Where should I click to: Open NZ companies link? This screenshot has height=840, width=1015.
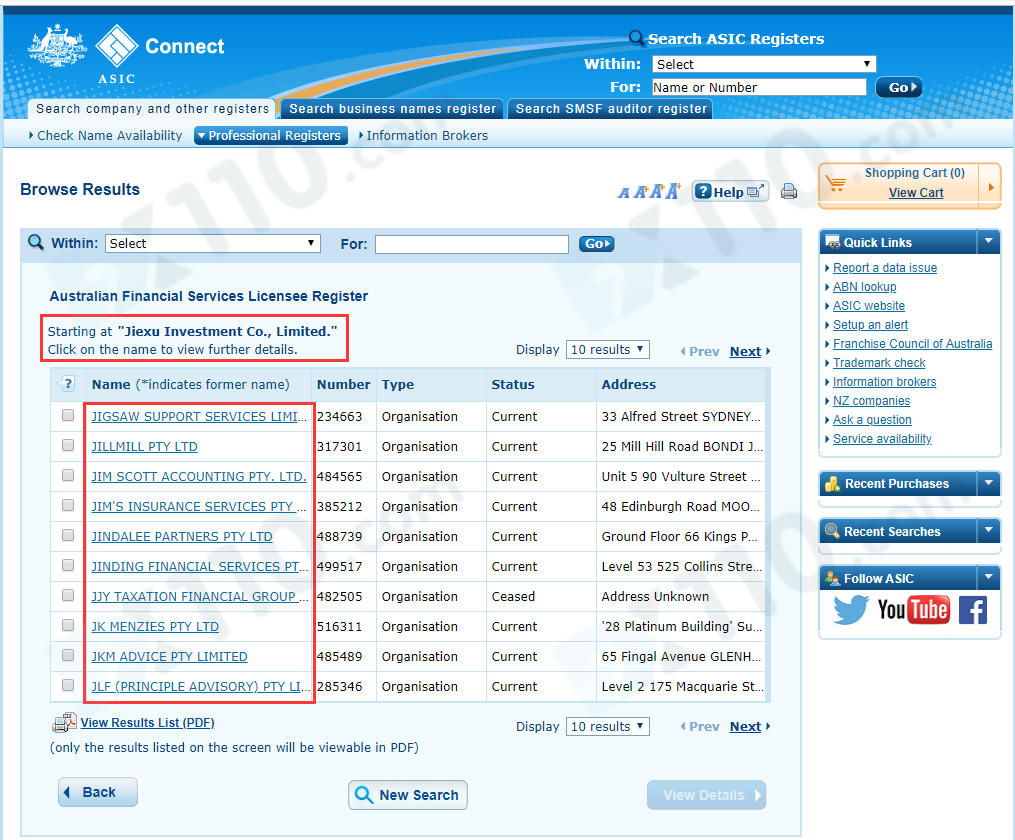[x=871, y=401]
